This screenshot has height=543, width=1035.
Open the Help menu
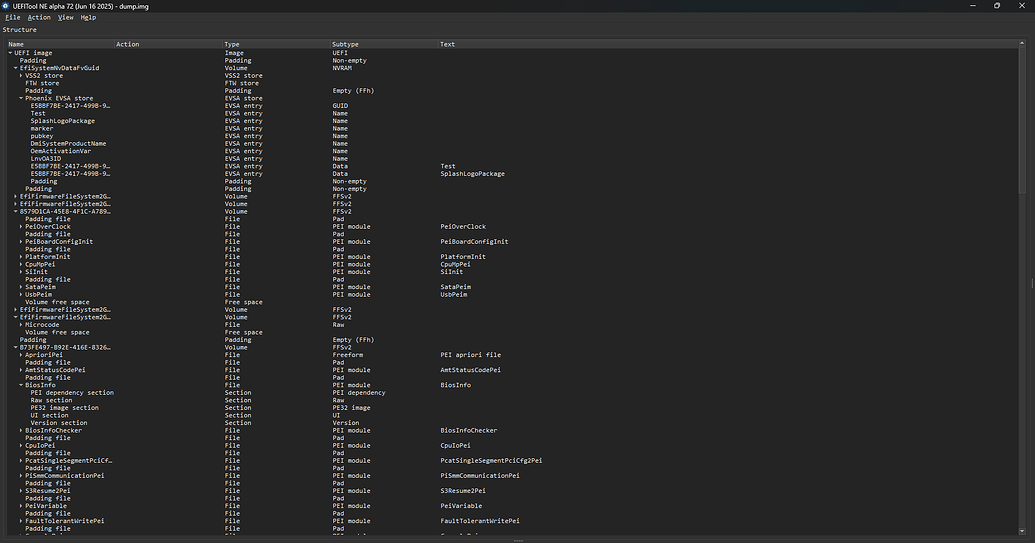pyautogui.click(x=89, y=17)
